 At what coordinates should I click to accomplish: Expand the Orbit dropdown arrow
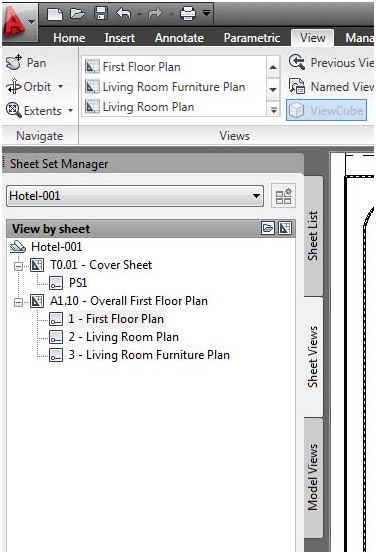pos(61,87)
